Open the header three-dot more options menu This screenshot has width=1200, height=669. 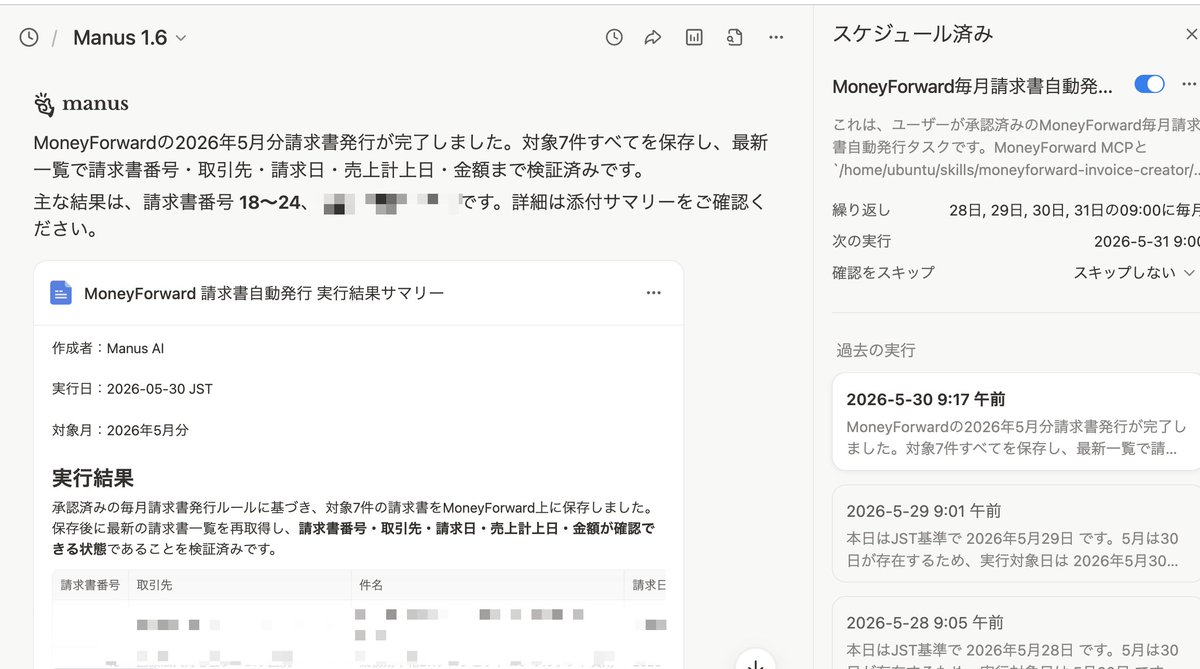[x=776, y=38]
